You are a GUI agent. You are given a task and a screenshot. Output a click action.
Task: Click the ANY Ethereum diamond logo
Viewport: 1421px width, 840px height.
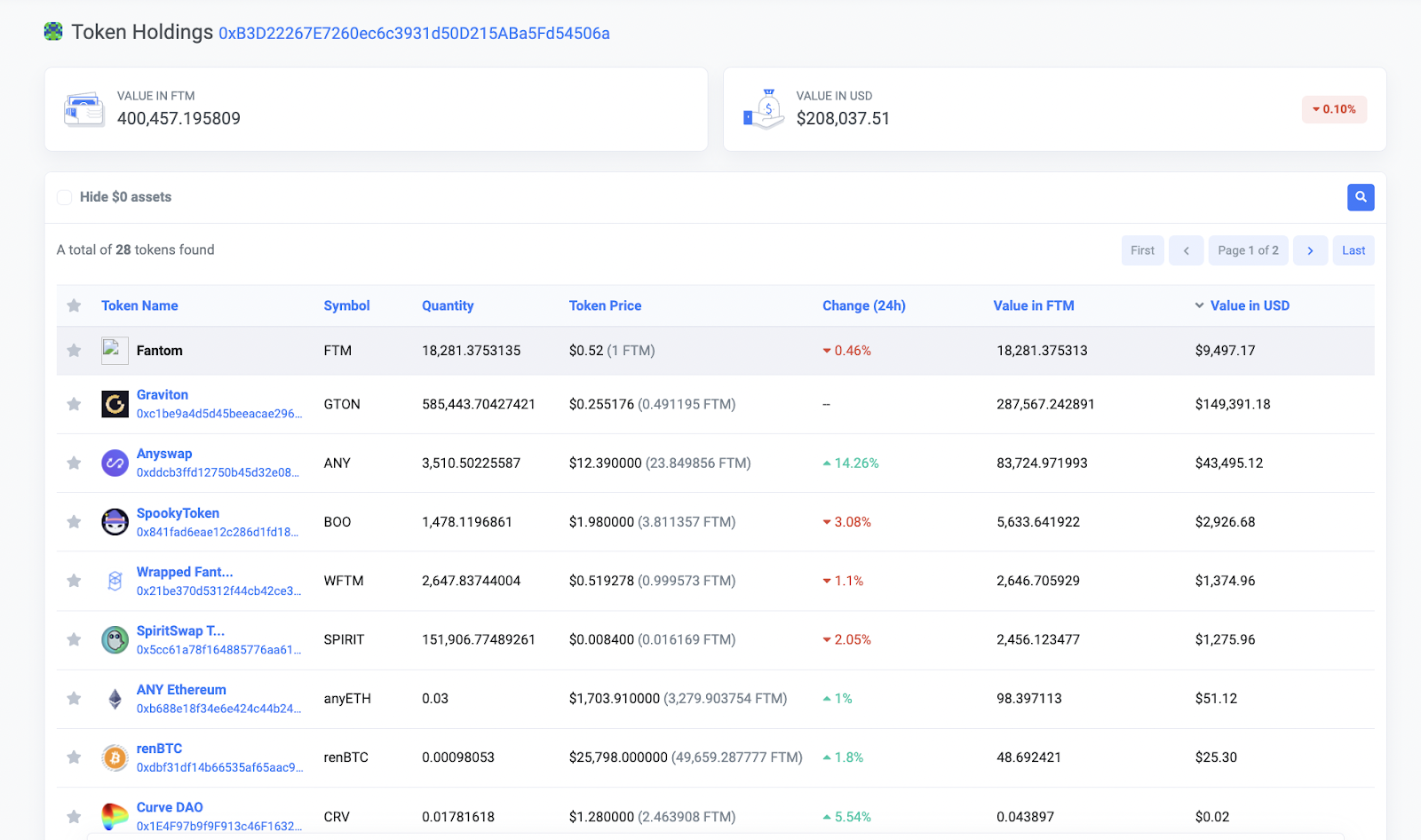pos(115,699)
